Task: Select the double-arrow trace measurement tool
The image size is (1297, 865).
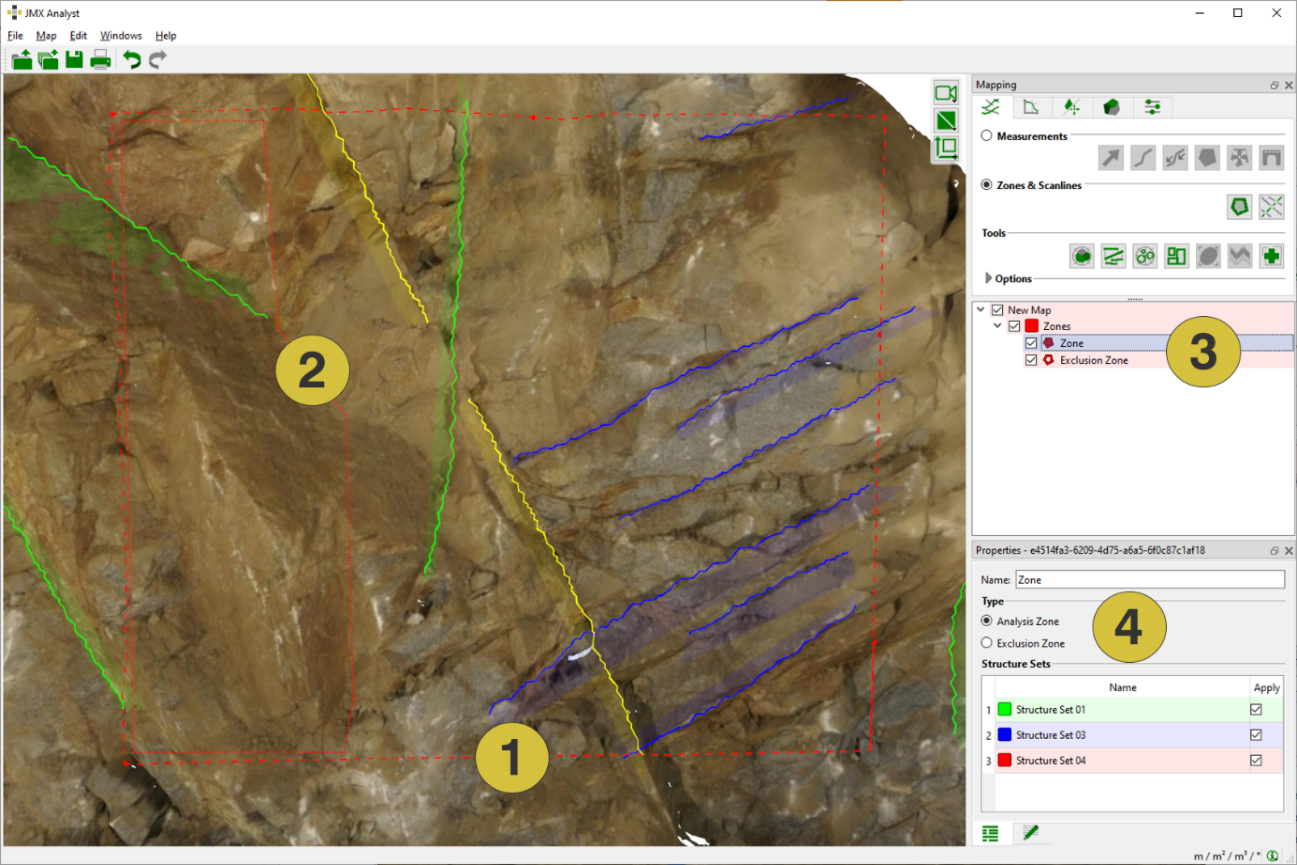Action: (1175, 157)
